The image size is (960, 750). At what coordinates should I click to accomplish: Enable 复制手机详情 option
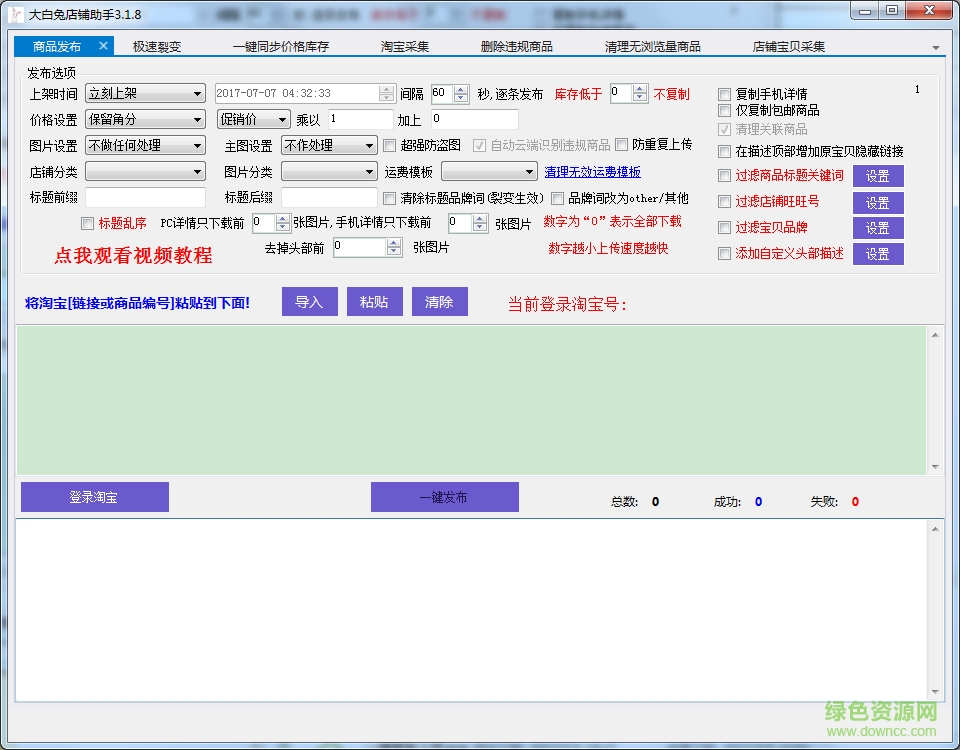724,93
